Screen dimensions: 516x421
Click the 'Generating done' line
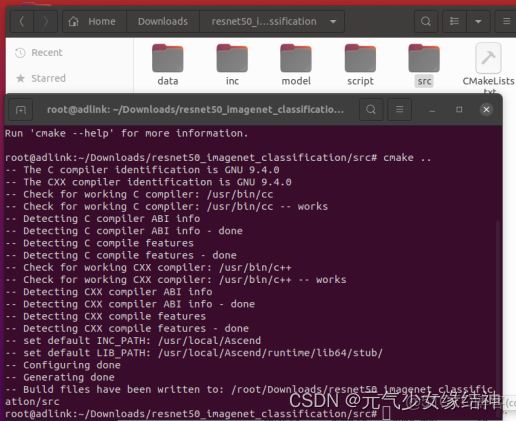pos(60,377)
